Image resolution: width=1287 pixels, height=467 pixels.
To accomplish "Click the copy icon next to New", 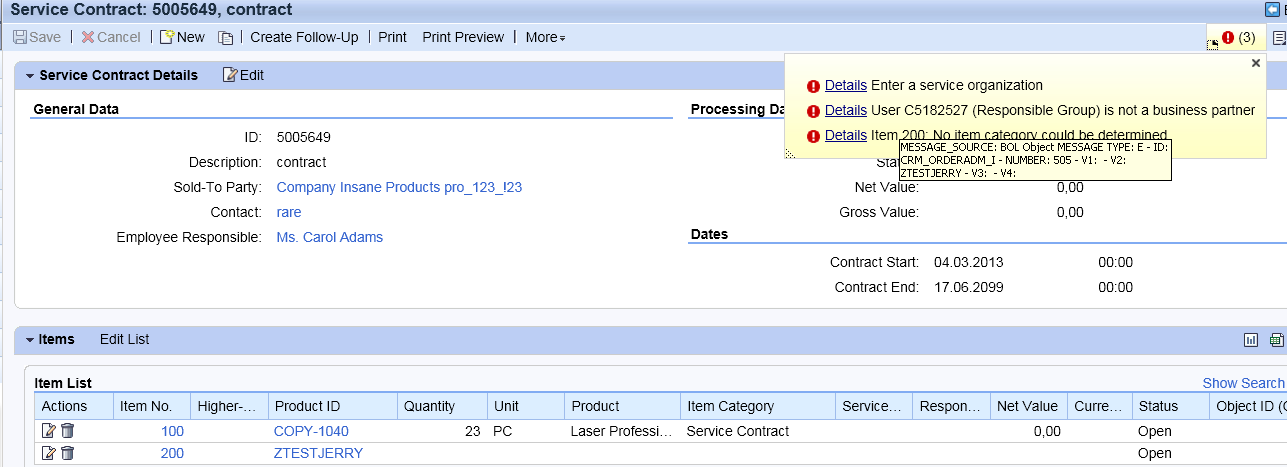I will coord(226,38).
